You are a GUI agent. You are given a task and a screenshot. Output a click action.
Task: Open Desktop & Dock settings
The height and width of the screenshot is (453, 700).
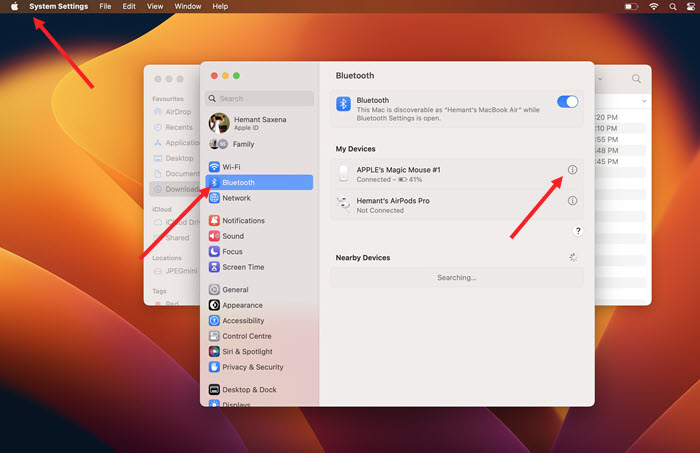coord(259,390)
